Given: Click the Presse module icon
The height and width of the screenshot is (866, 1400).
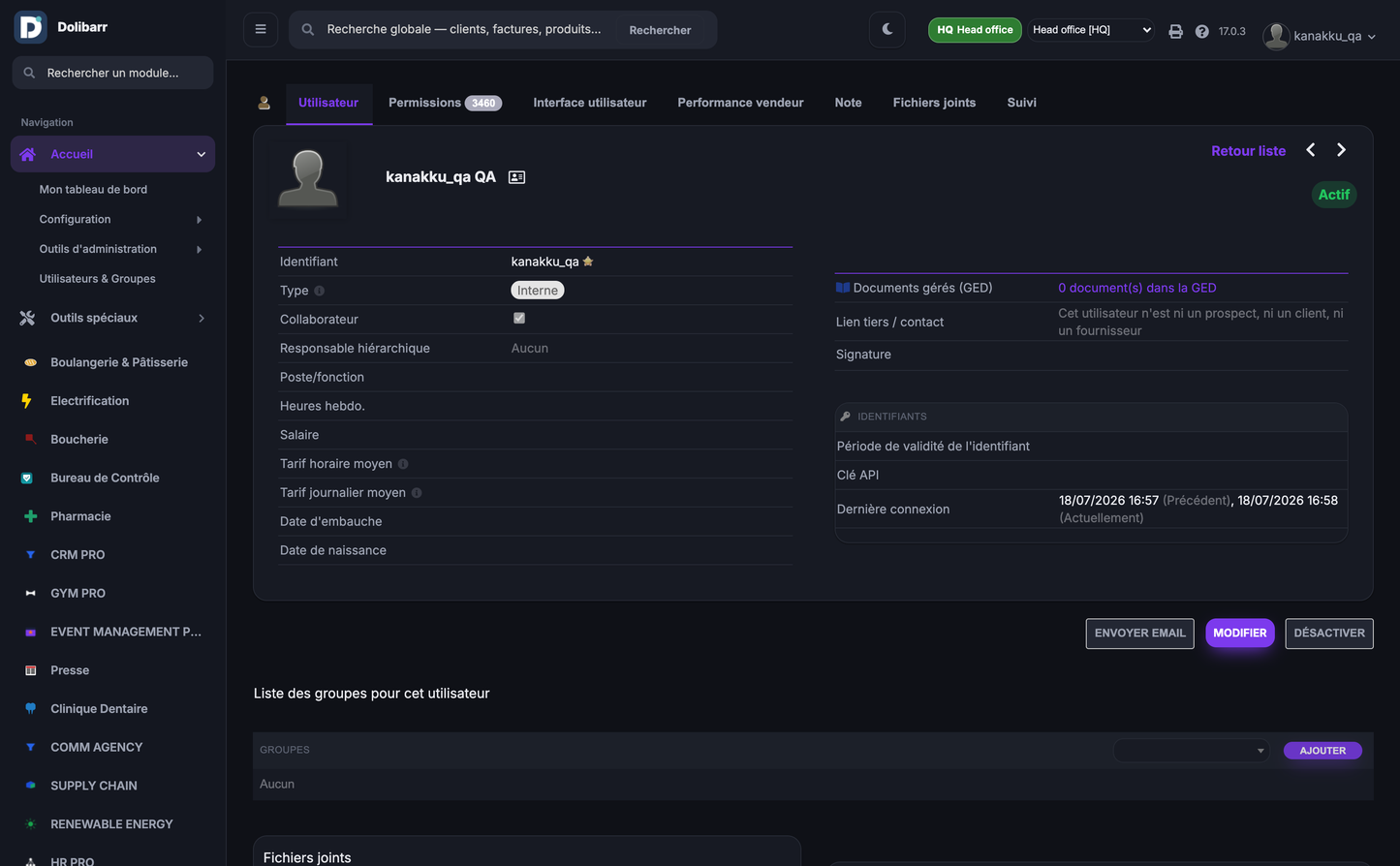Looking at the screenshot, I should (x=30, y=670).
